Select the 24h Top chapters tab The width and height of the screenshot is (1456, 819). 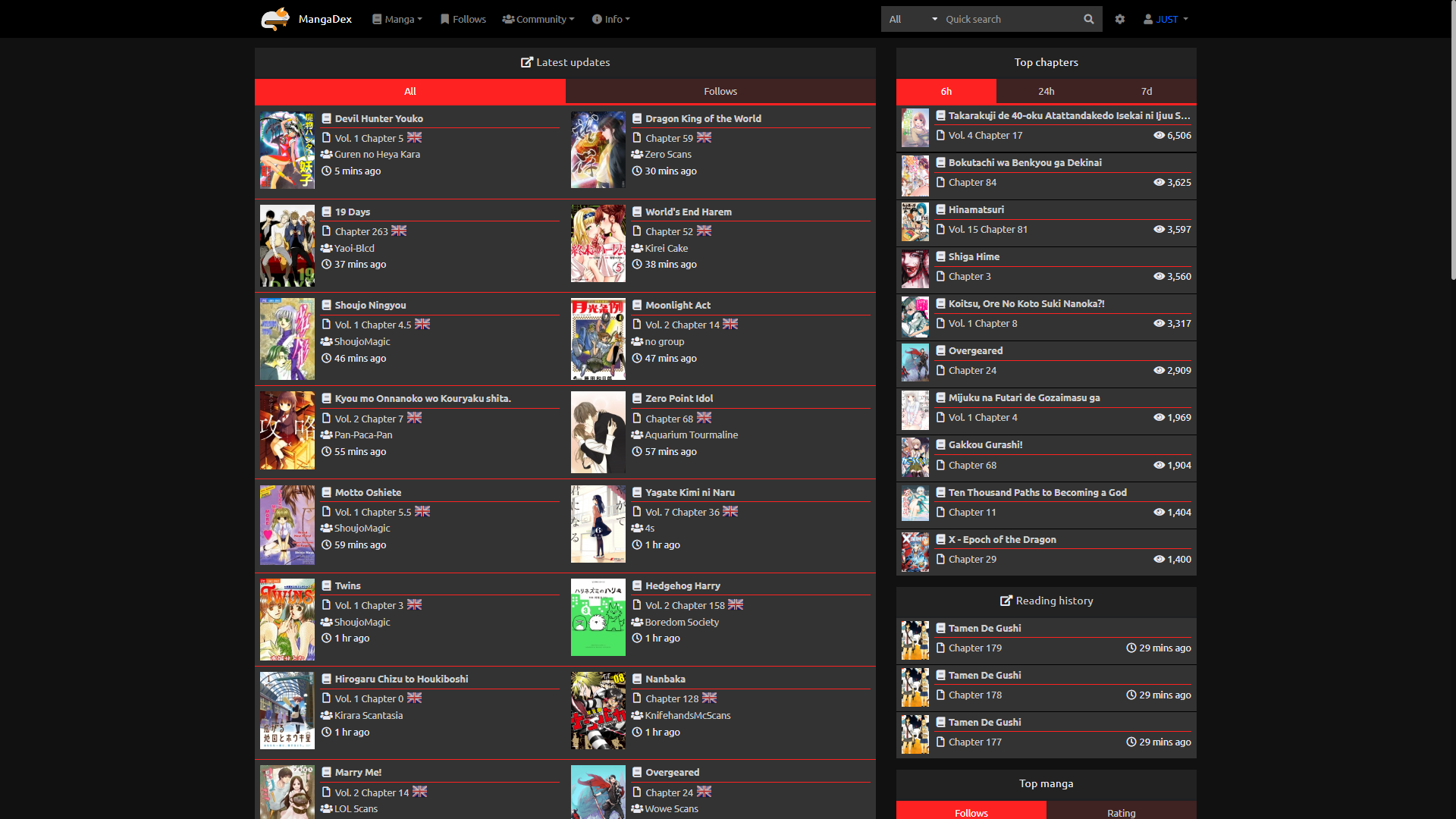1046,91
